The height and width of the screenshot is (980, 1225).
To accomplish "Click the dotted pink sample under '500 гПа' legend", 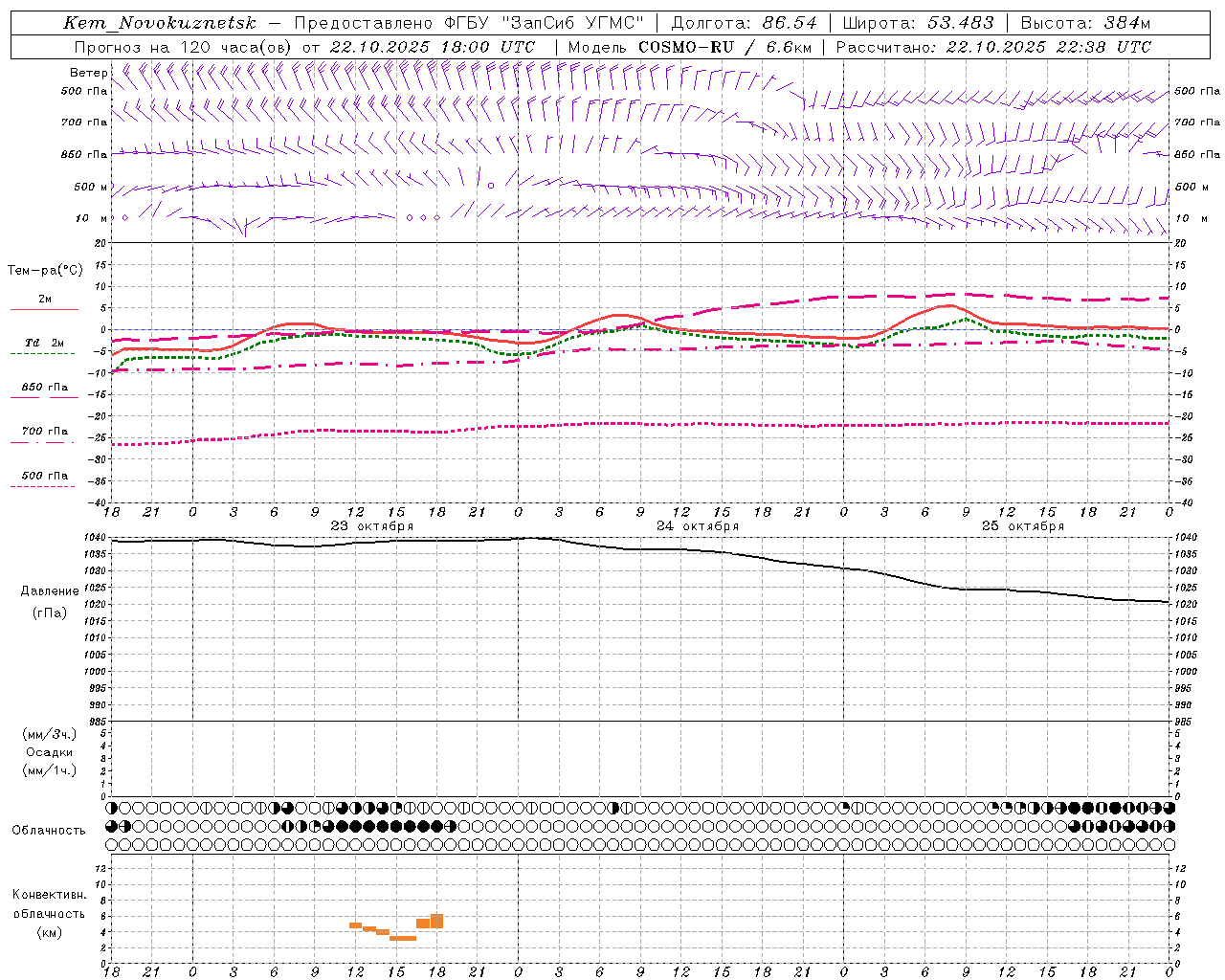I will point(44,486).
